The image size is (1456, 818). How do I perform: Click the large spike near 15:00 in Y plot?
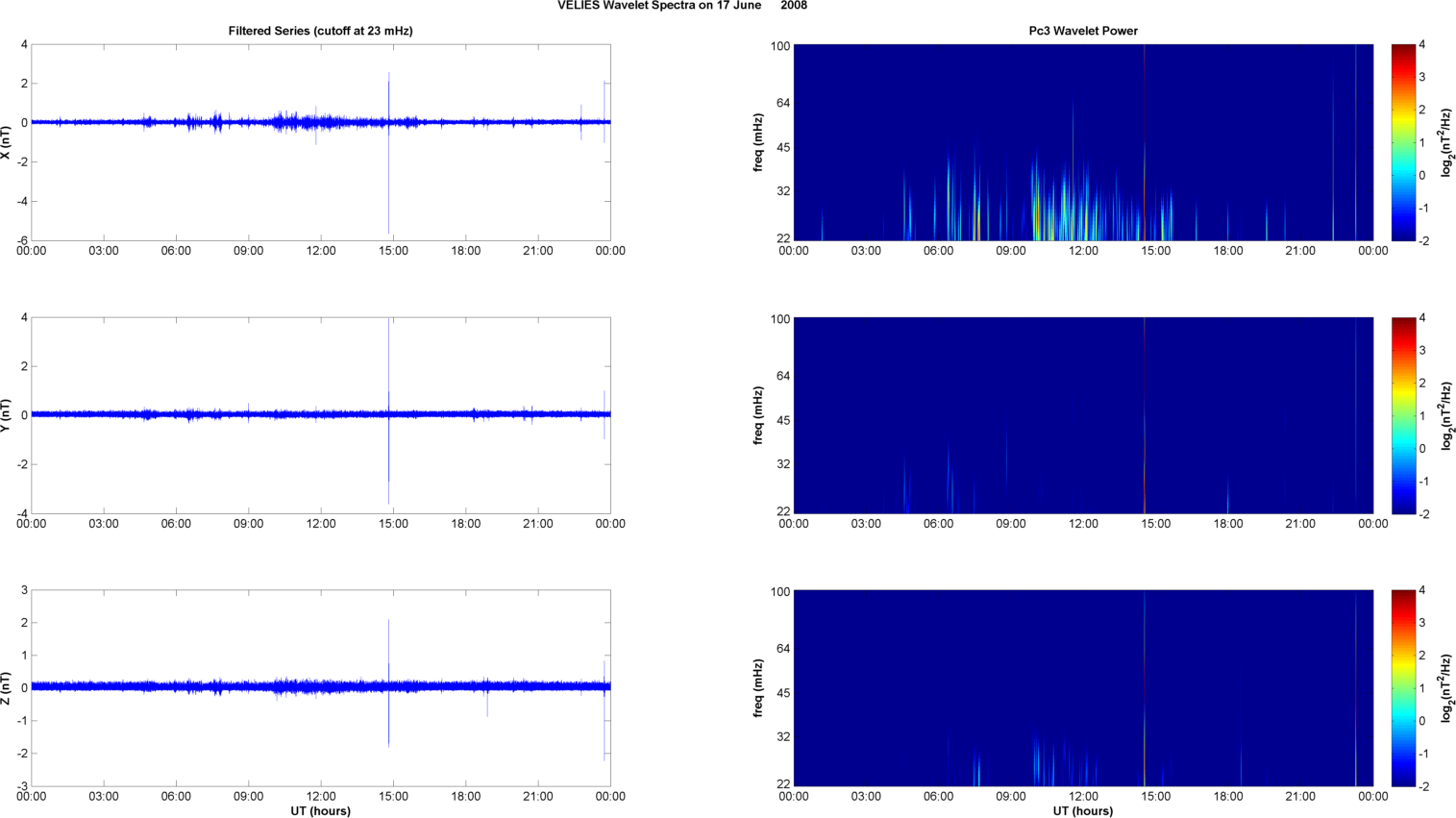tap(388, 411)
